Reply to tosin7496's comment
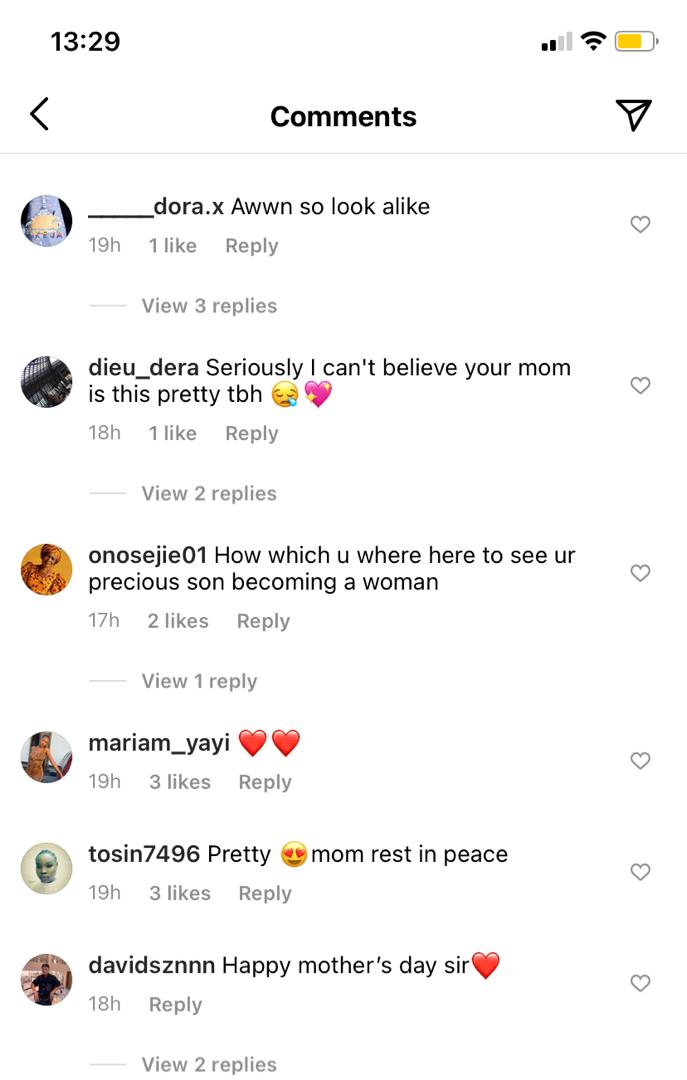 coord(264,893)
